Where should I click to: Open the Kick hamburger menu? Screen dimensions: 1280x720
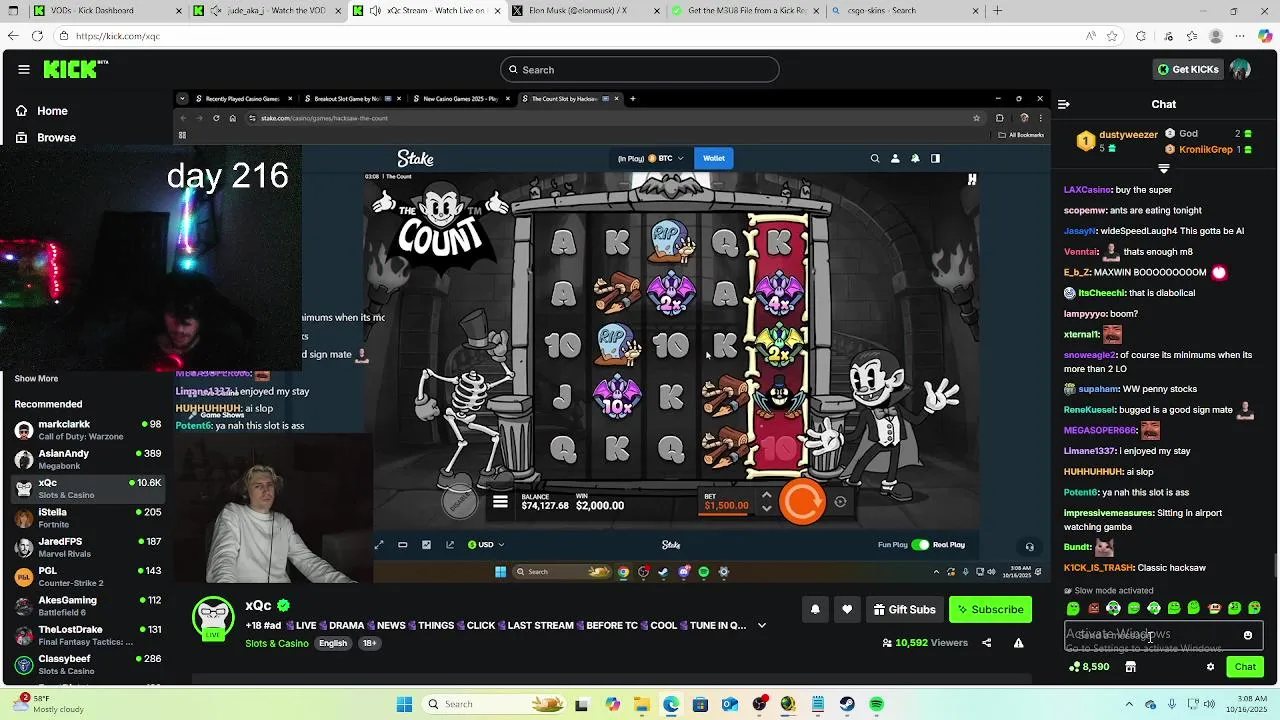point(24,69)
